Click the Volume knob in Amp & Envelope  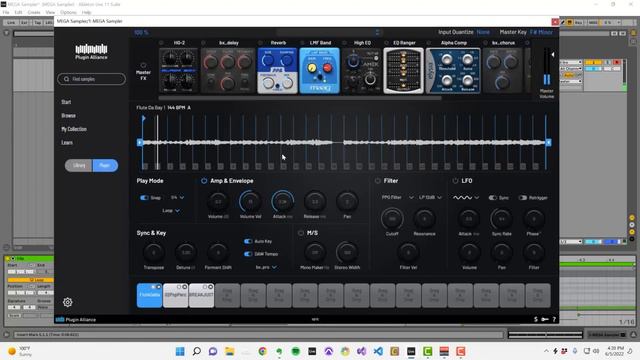tap(218, 202)
